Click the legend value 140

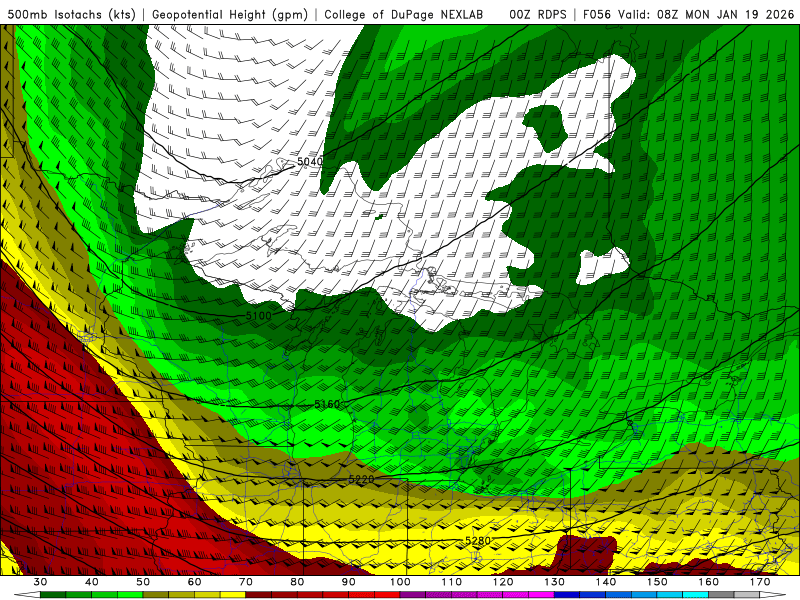click(x=606, y=582)
